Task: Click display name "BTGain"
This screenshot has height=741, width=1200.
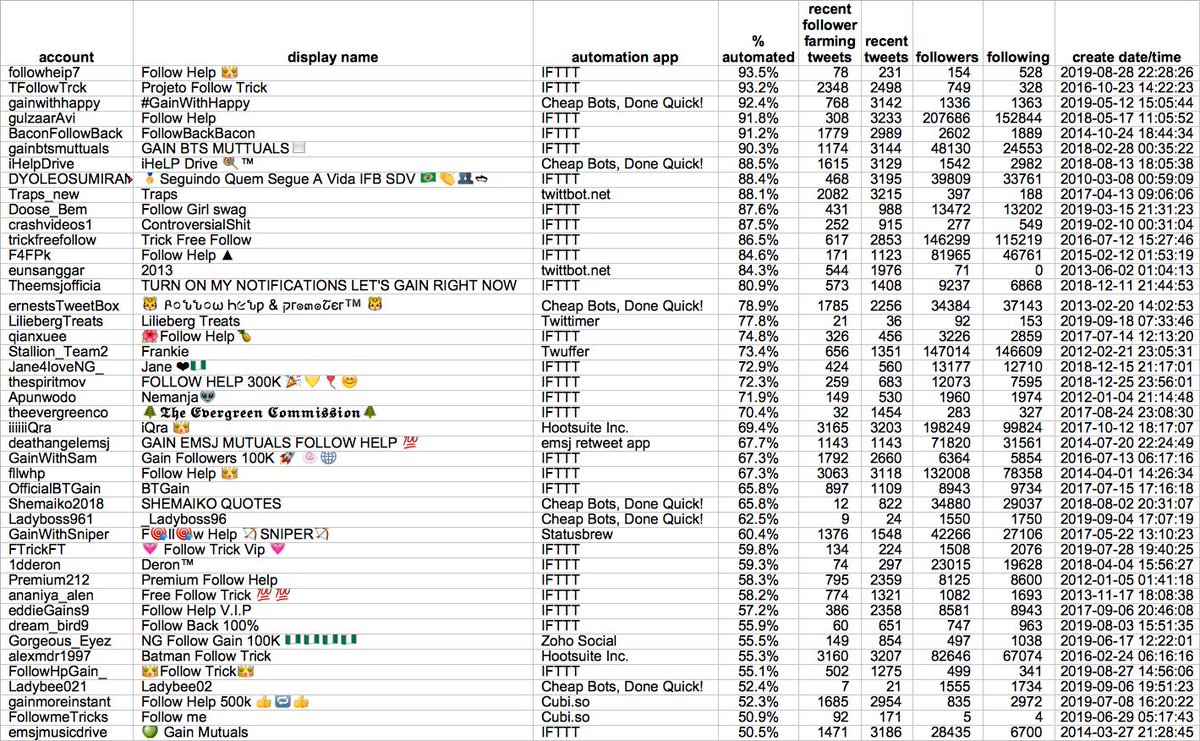Action: [163, 488]
